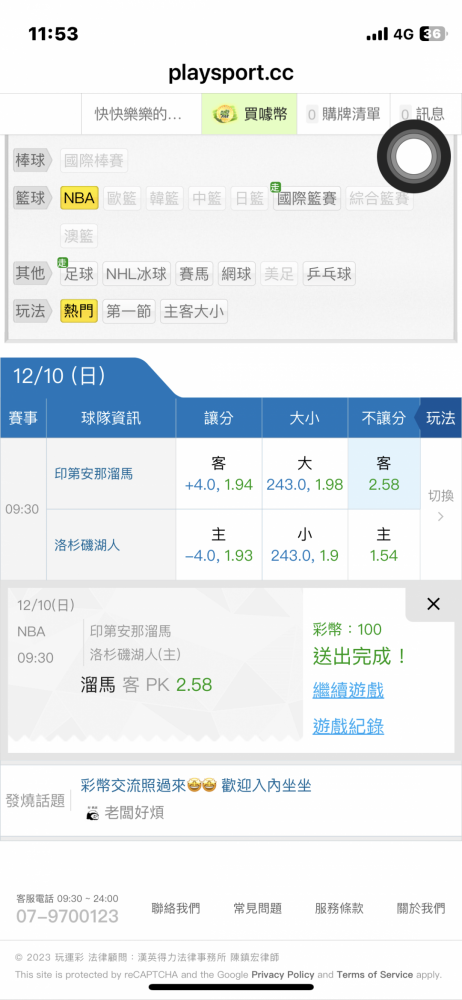Click the 常見問題 footer link
This screenshot has height=1000, width=462.
tap(258, 908)
